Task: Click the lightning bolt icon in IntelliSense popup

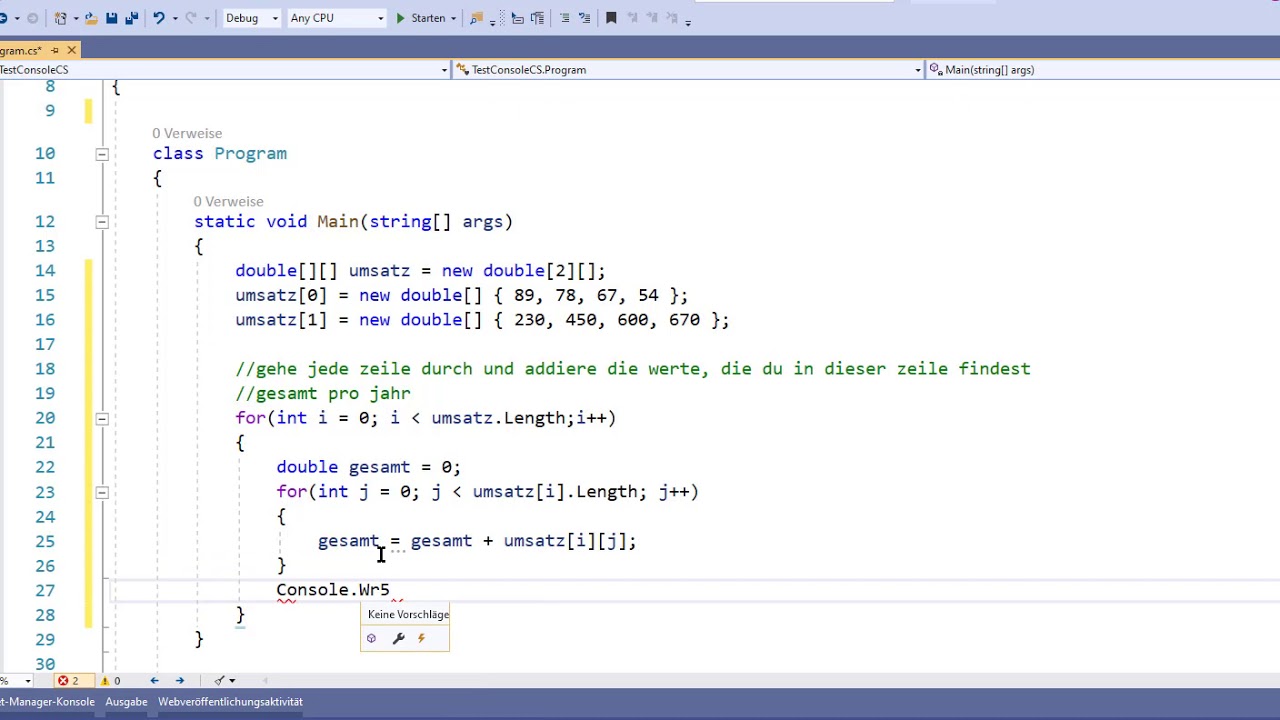Action: pos(421,638)
